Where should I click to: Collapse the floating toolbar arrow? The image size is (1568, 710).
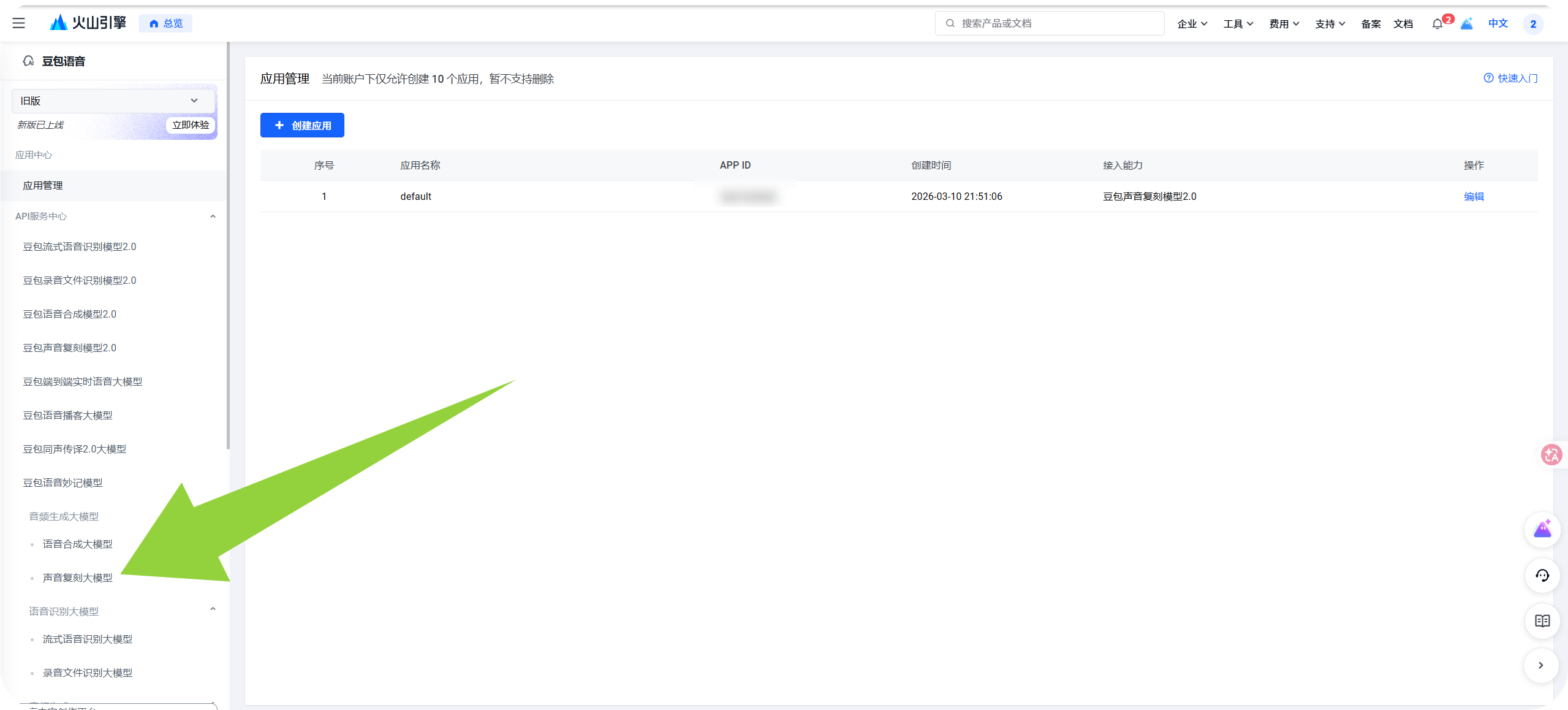1541,665
